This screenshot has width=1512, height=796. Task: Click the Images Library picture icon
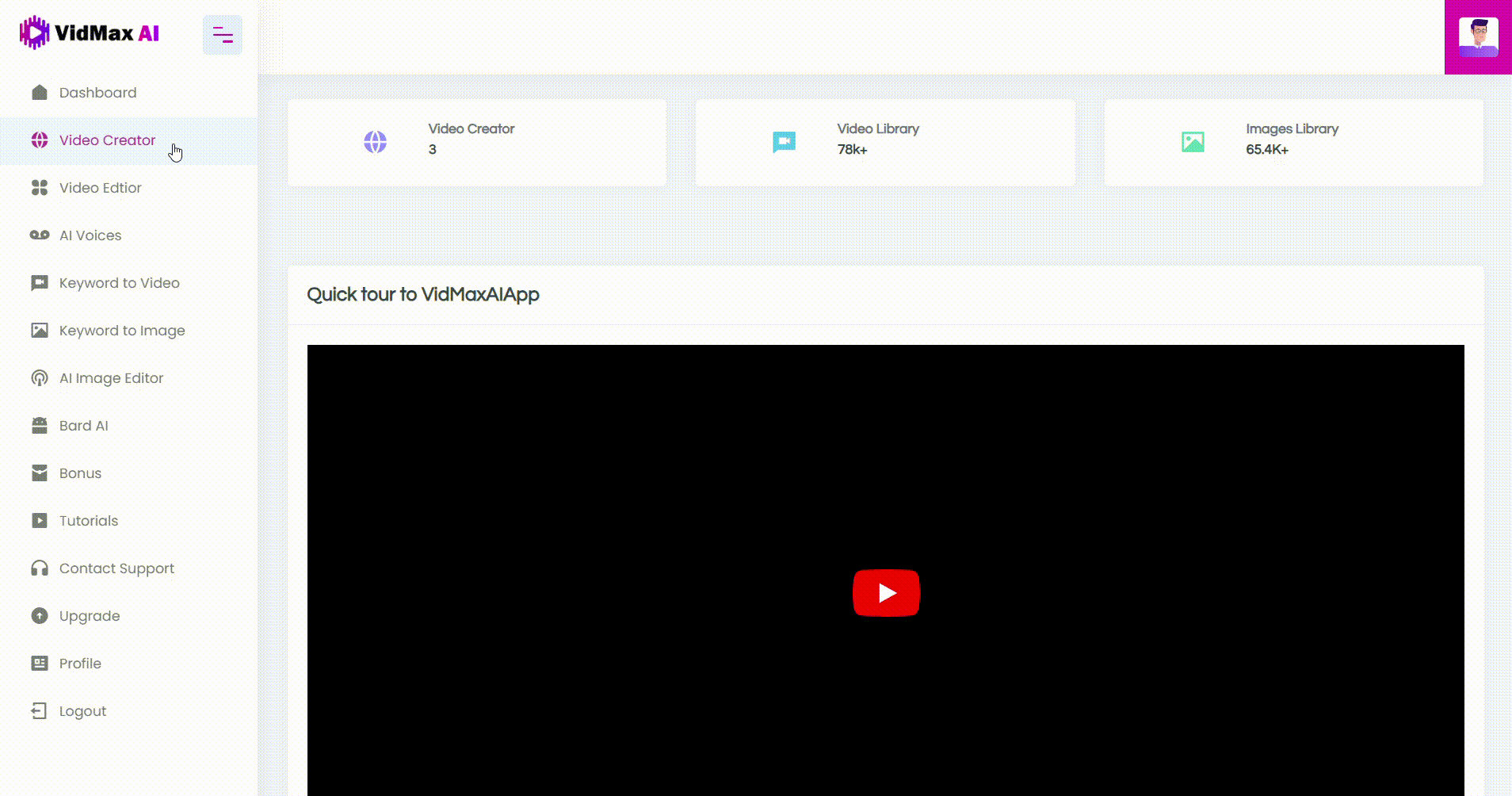click(x=1193, y=142)
